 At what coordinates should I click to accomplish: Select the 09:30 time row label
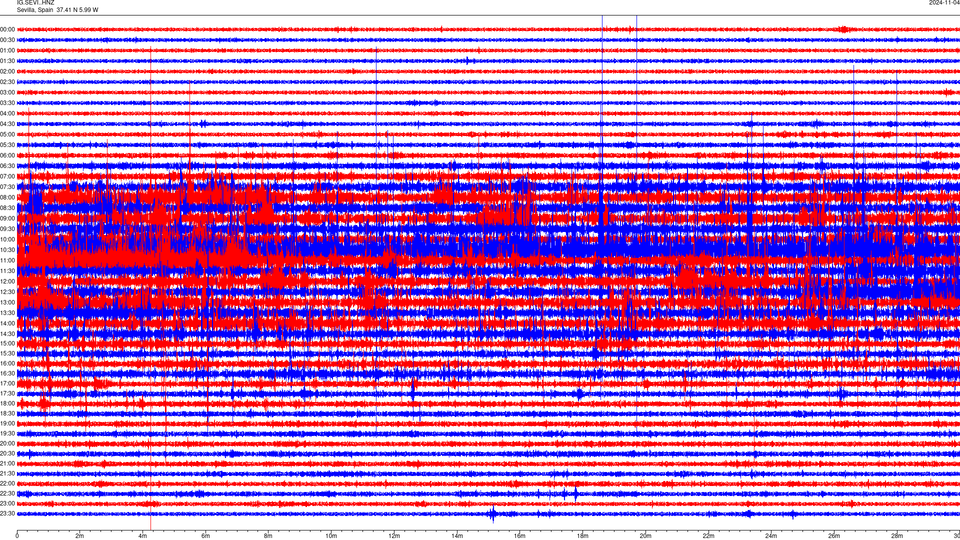tap(7, 228)
